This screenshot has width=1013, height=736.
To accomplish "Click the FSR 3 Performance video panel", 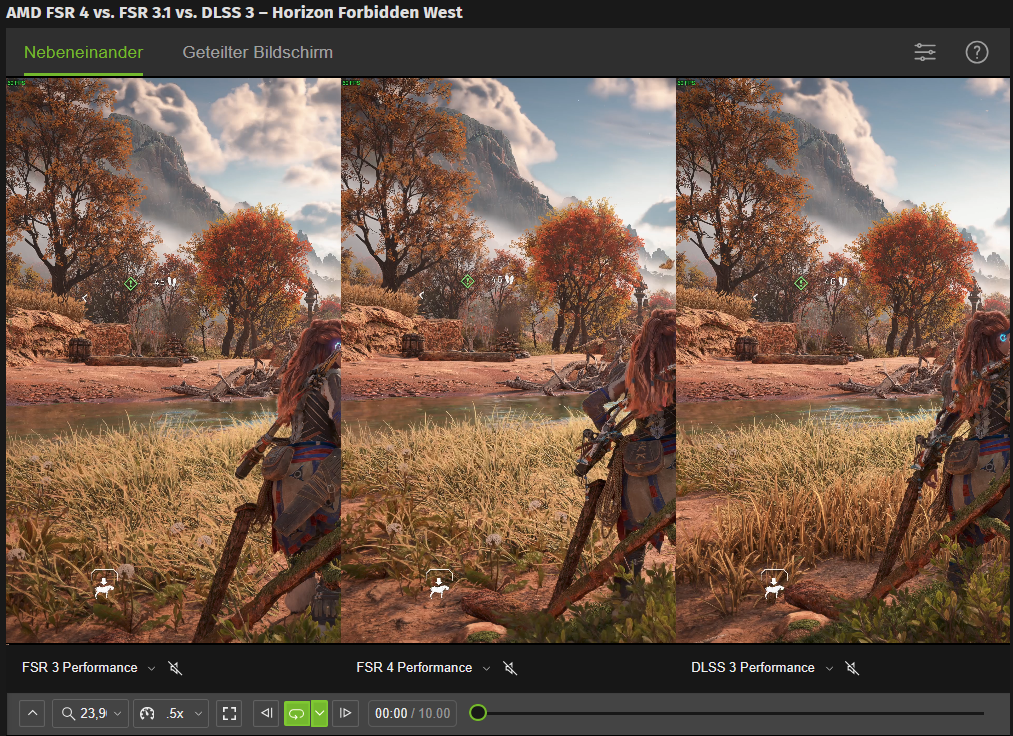I will click(x=173, y=361).
